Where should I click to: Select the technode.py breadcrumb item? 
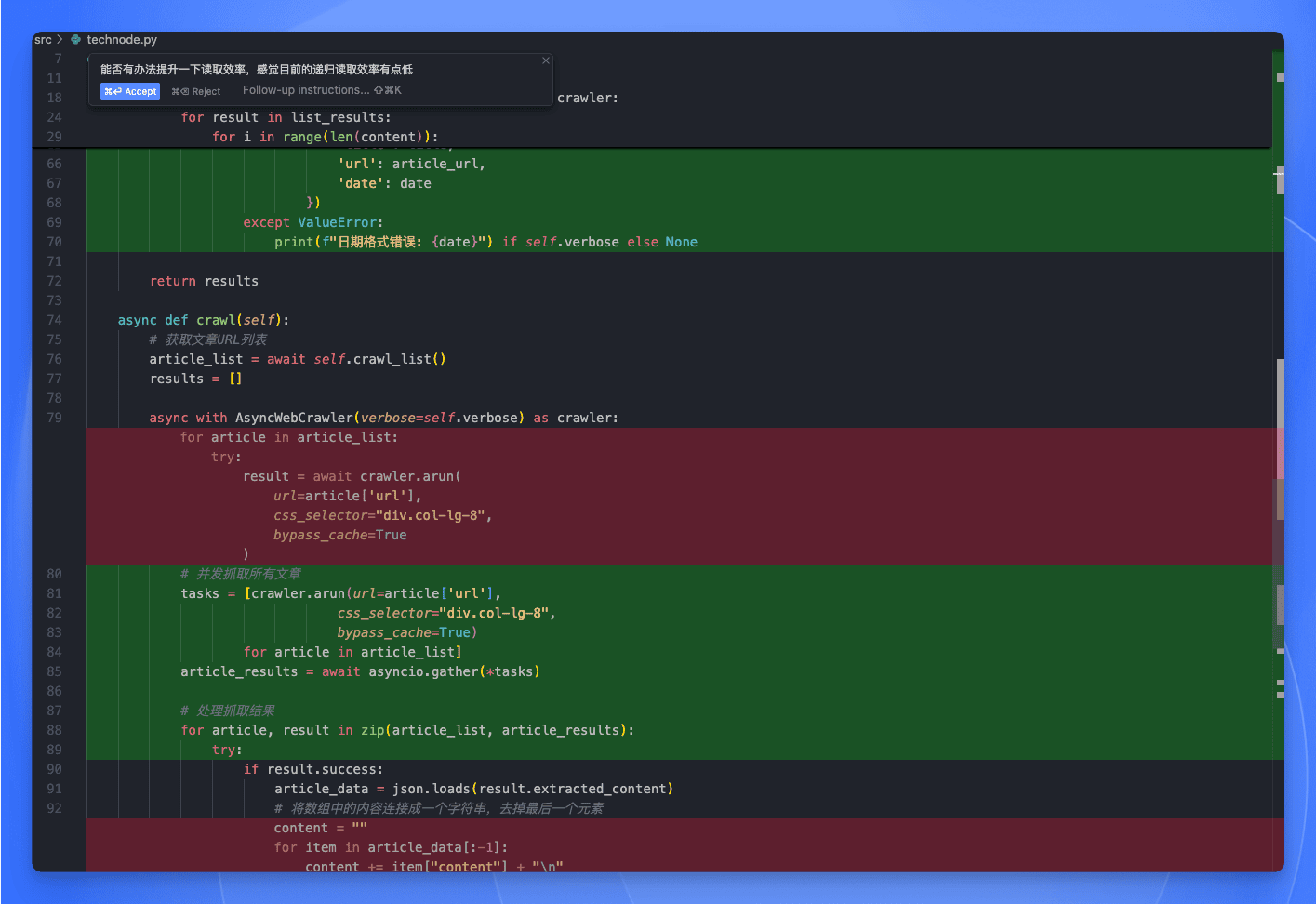(x=122, y=40)
